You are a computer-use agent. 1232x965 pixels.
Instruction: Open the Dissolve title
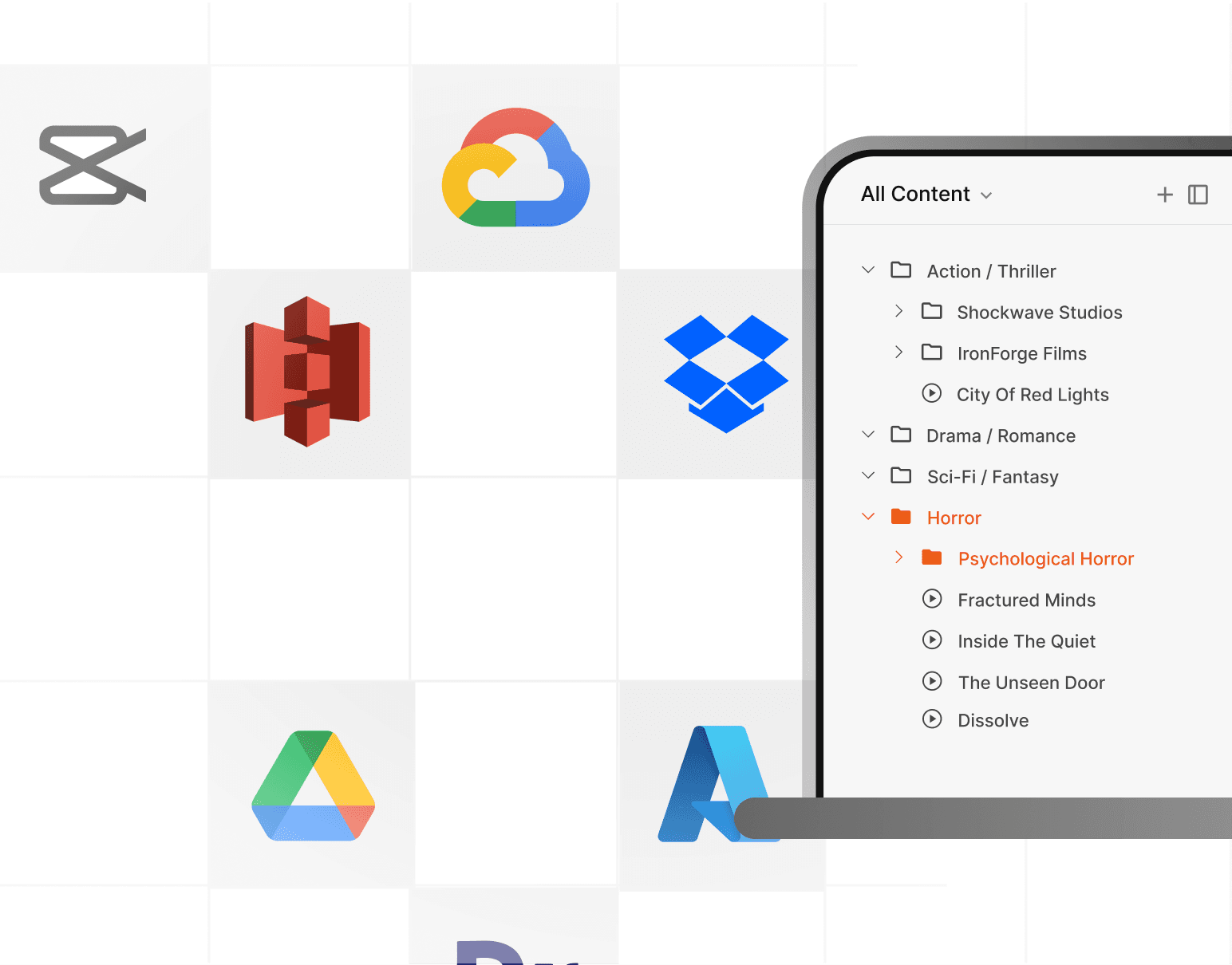pyautogui.click(x=993, y=721)
